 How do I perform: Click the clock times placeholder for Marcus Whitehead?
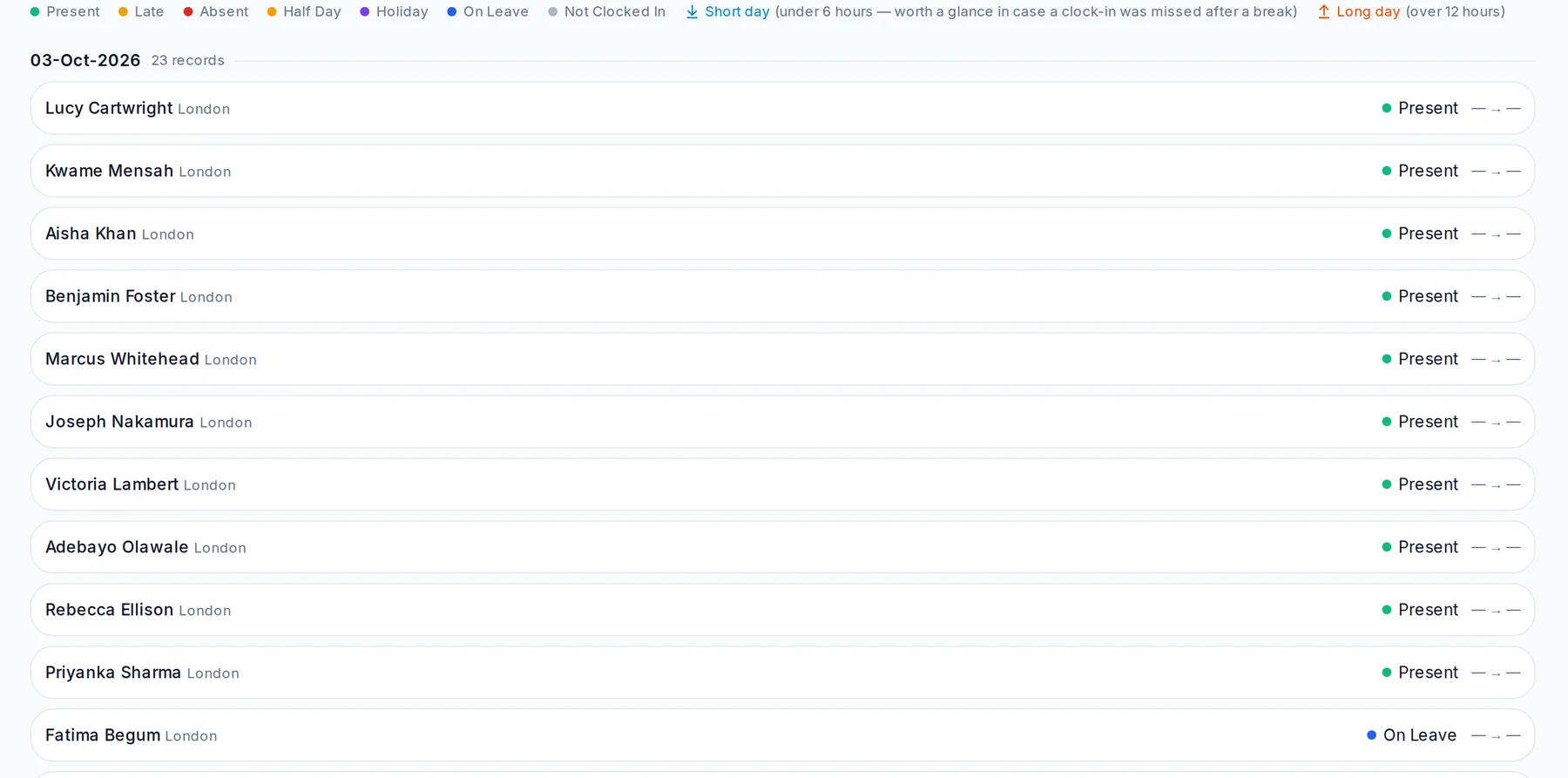click(x=1496, y=360)
